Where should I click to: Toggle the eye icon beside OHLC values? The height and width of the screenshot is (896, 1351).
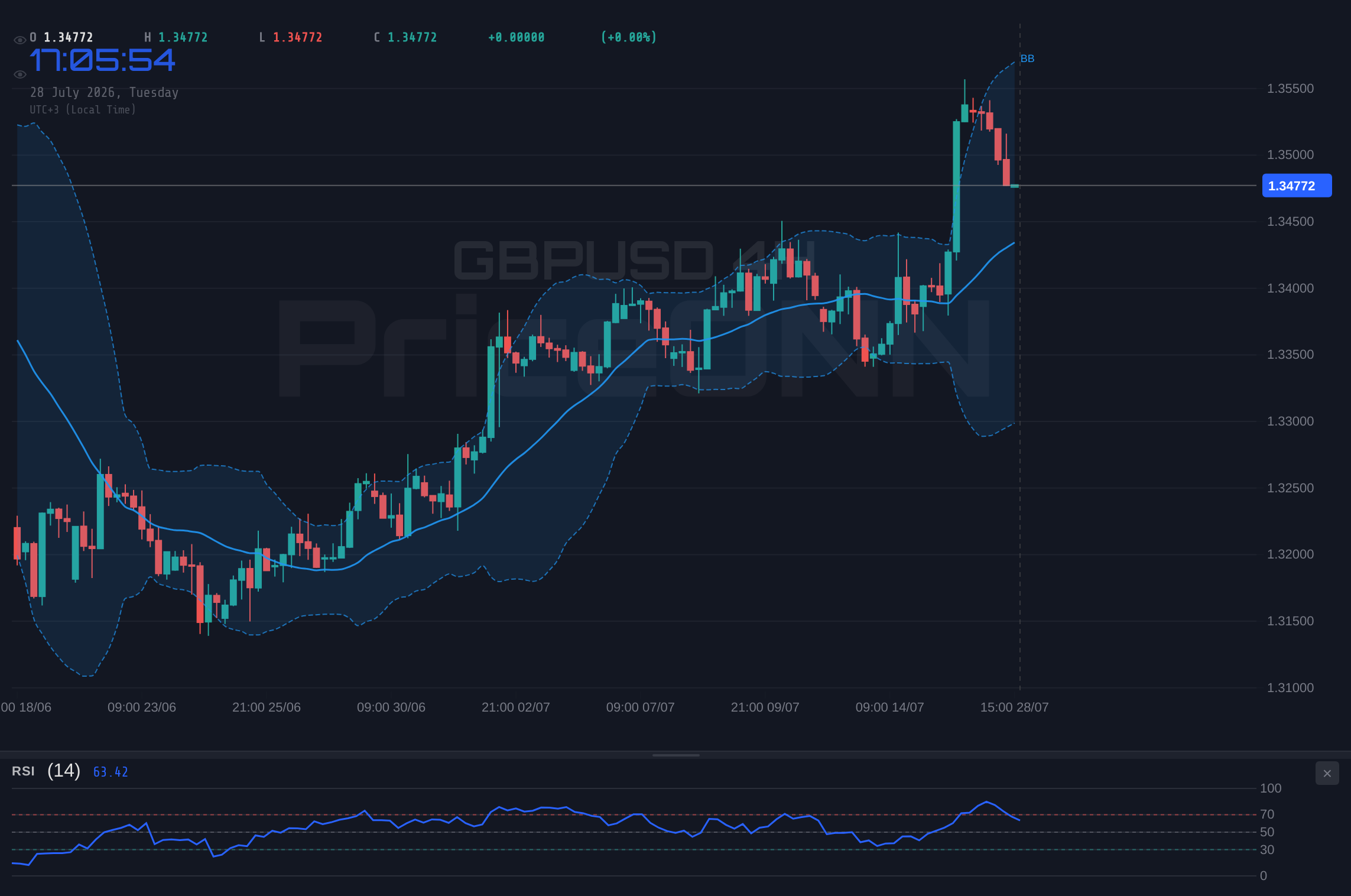20,40
